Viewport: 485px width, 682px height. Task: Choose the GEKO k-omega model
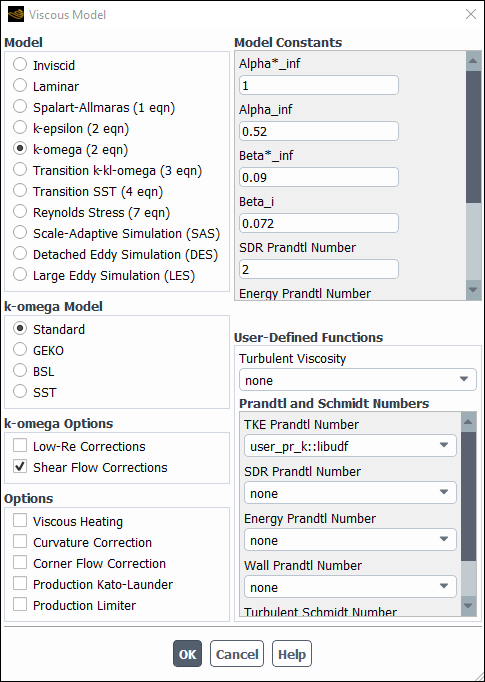click(x=20, y=349)
